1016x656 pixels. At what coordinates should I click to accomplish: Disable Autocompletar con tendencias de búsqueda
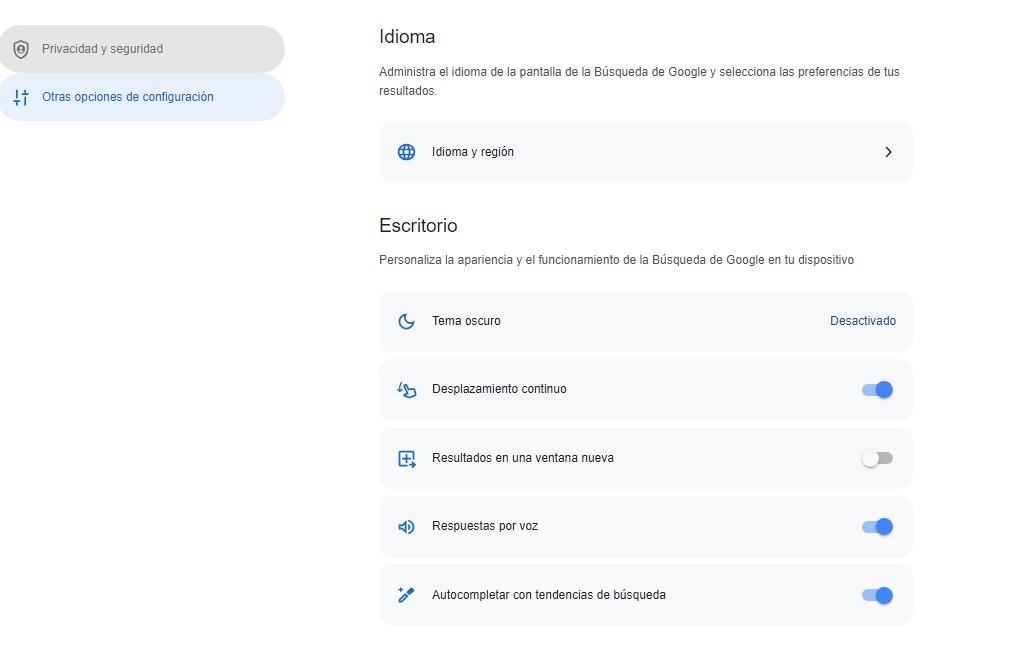coord(876,594)
